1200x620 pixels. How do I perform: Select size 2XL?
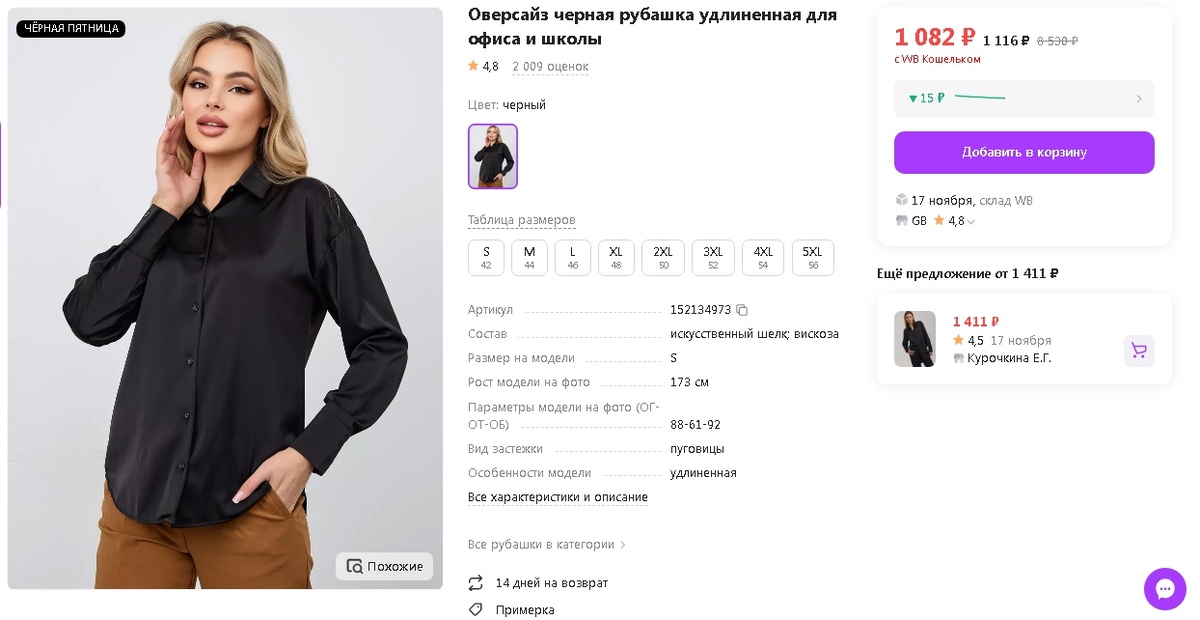click(662, 257)
